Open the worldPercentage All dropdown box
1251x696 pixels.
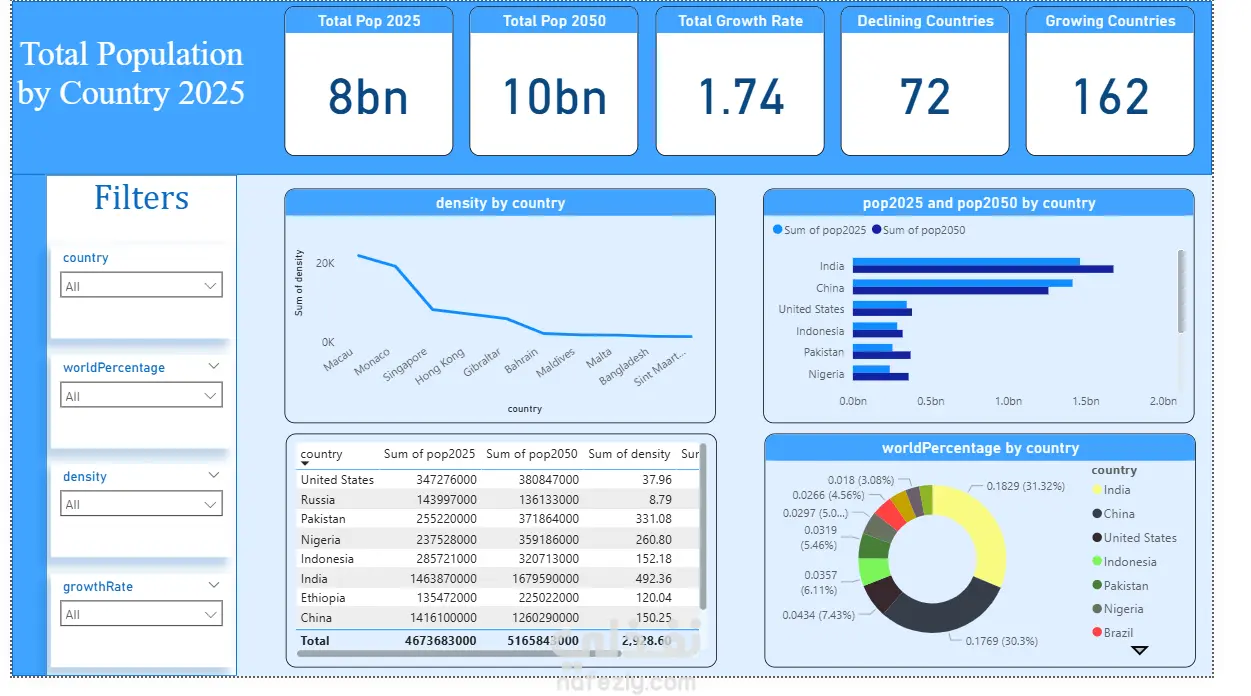tap(141, 396)
